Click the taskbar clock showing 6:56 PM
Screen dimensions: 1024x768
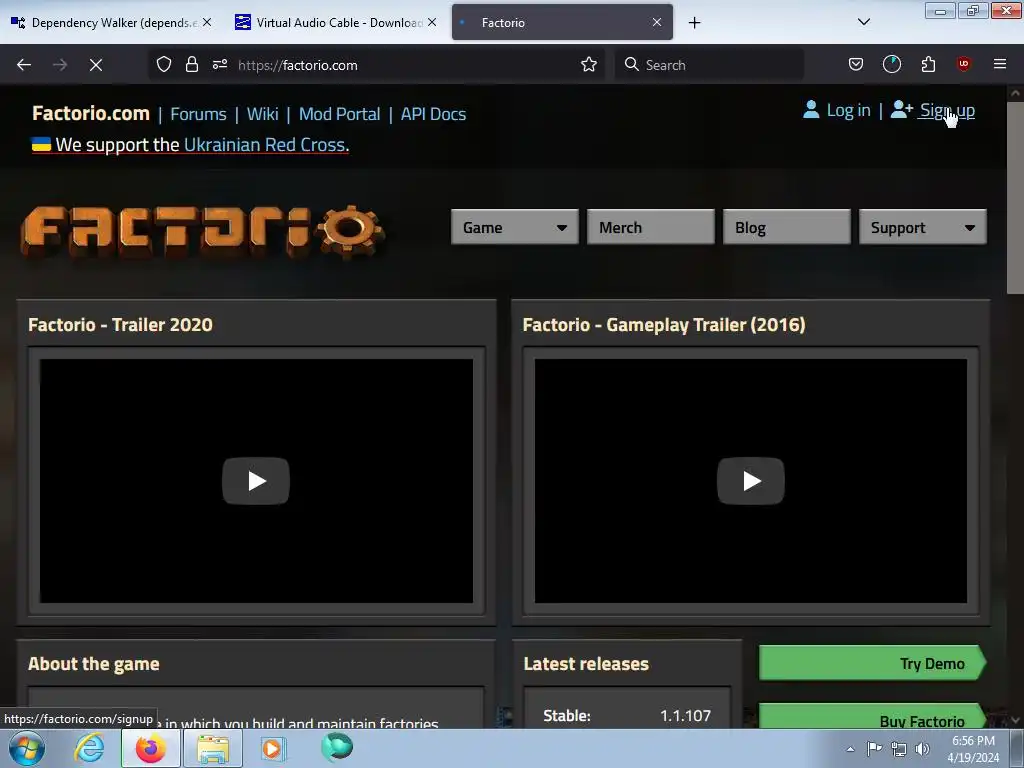pos(973,749)
